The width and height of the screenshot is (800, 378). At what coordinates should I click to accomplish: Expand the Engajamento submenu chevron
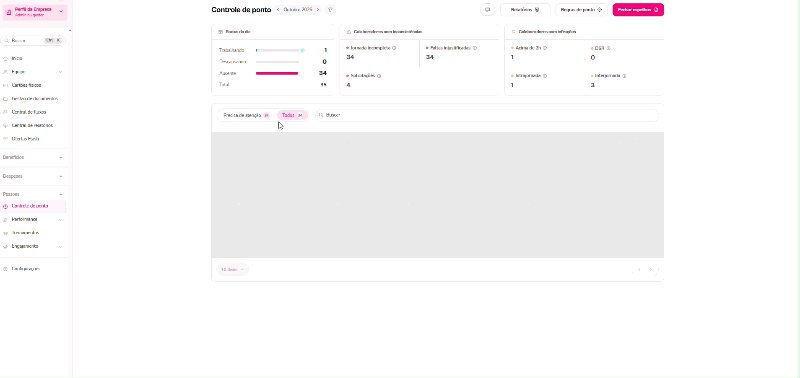pyautogui.click(x=61, y=246)
